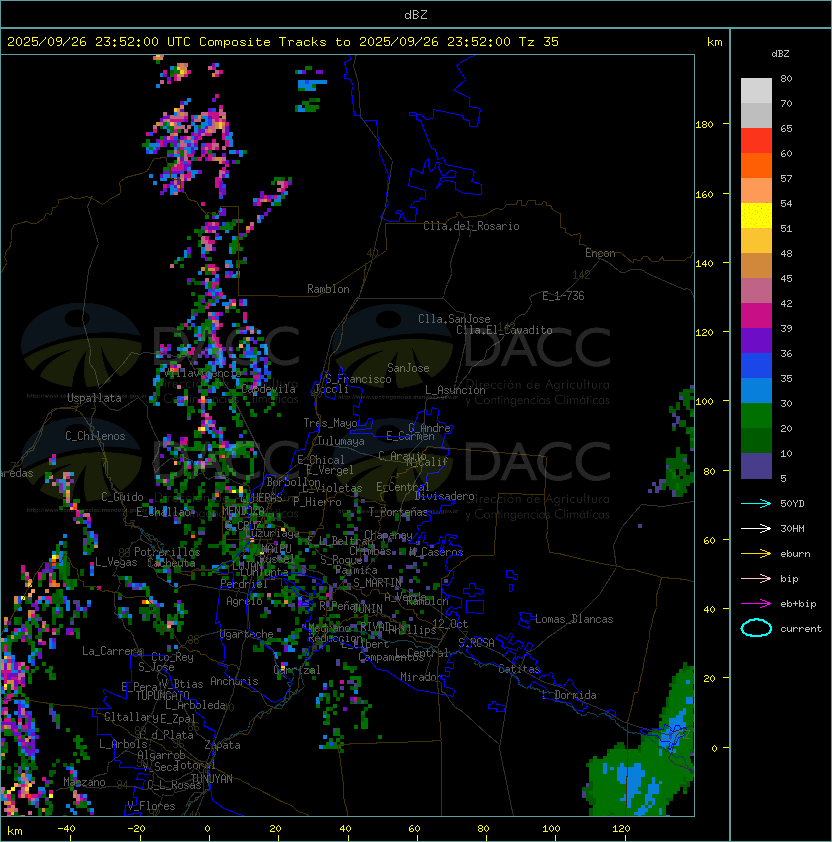This screenshot has height=842, width=832.
Task: Click the magenta eb+bip arrow in legend
Action: click(756, 604)
